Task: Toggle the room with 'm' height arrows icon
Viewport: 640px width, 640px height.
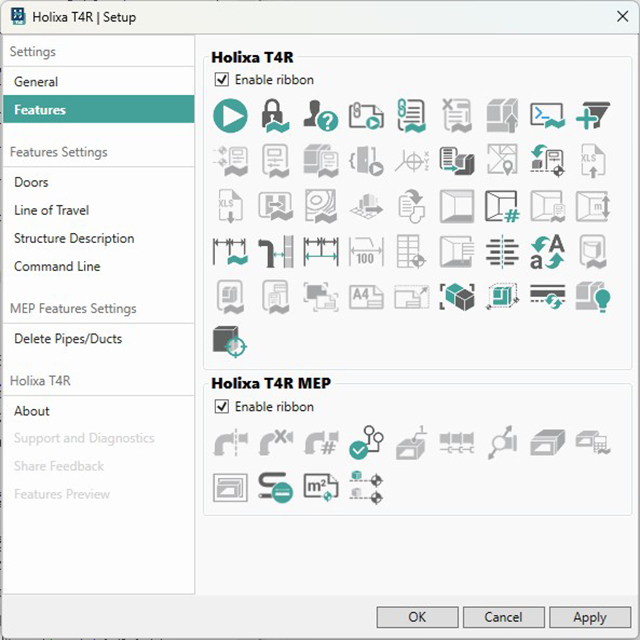Action: pyautogui.click(x=593, y=206)
